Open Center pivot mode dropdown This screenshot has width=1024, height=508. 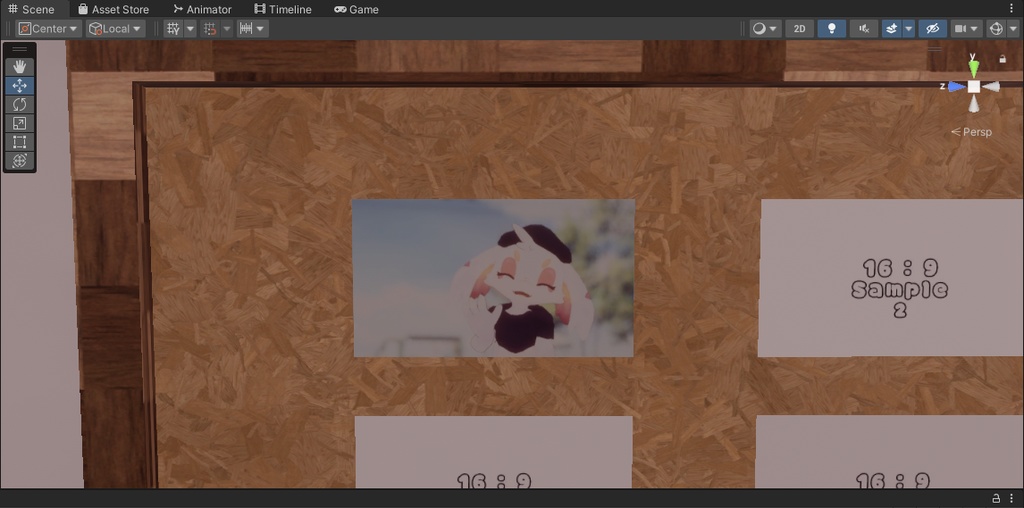[x=49, y=29]
